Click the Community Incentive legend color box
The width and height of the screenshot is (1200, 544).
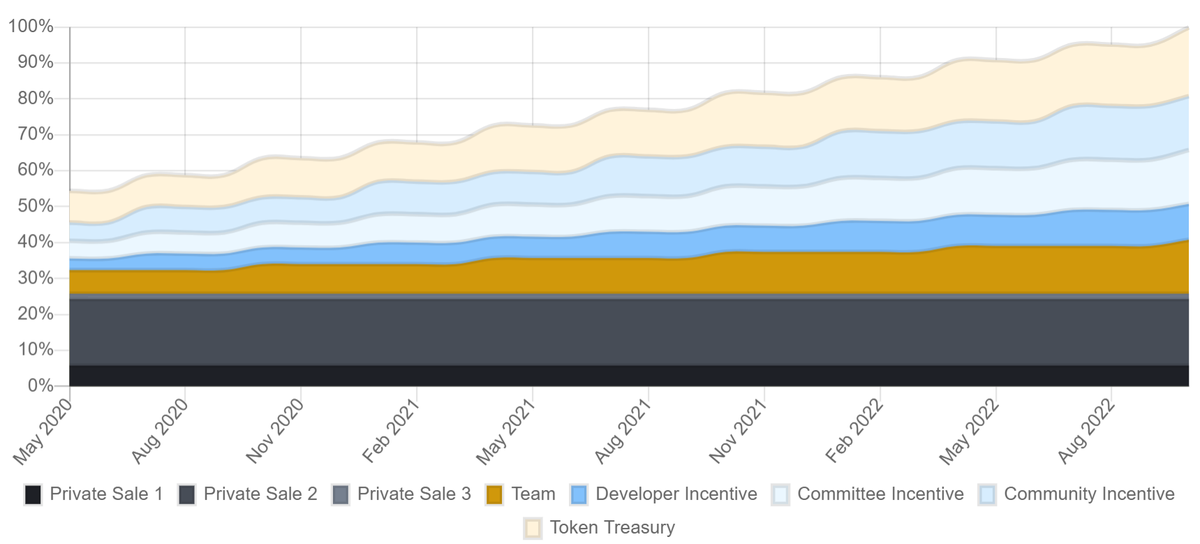coord(988,494)
